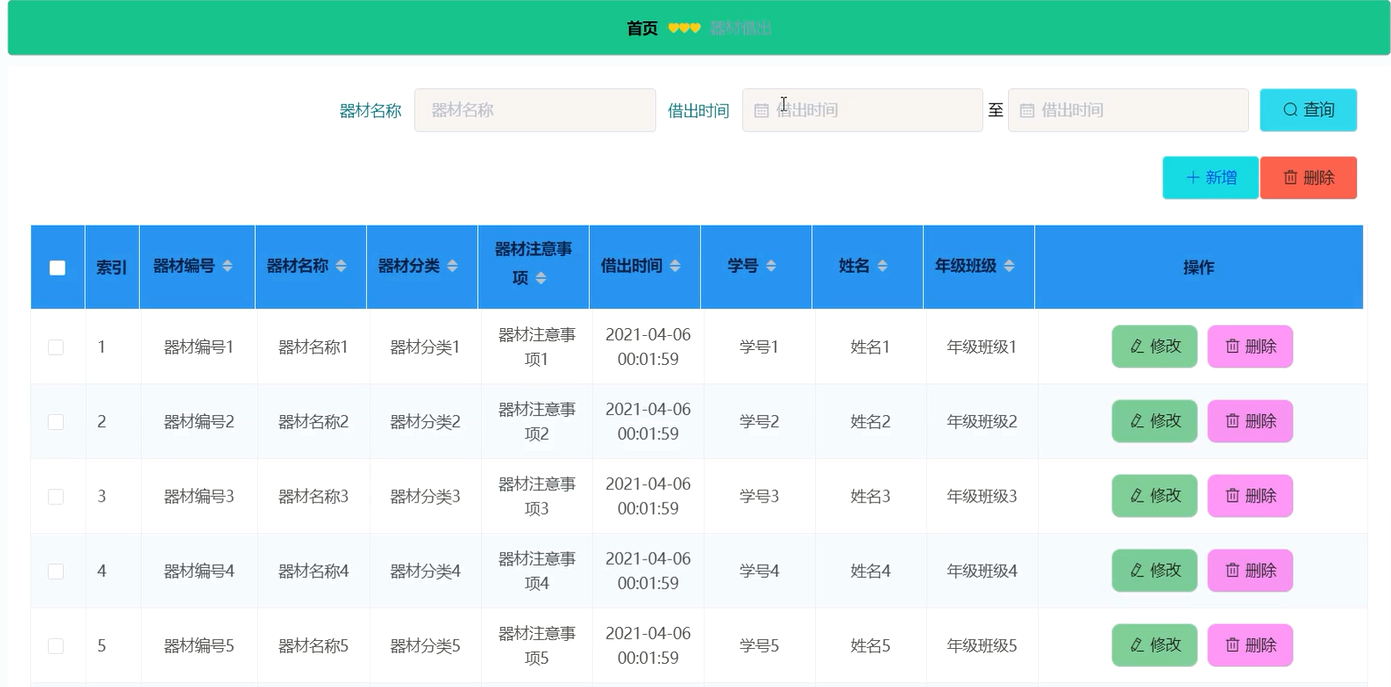Image resolution: width=1391 pixels, height=687 pixels.
Task: Delete row 1 with pink 删除 button
Action: pyautogui.click(x=1250, y=347)
